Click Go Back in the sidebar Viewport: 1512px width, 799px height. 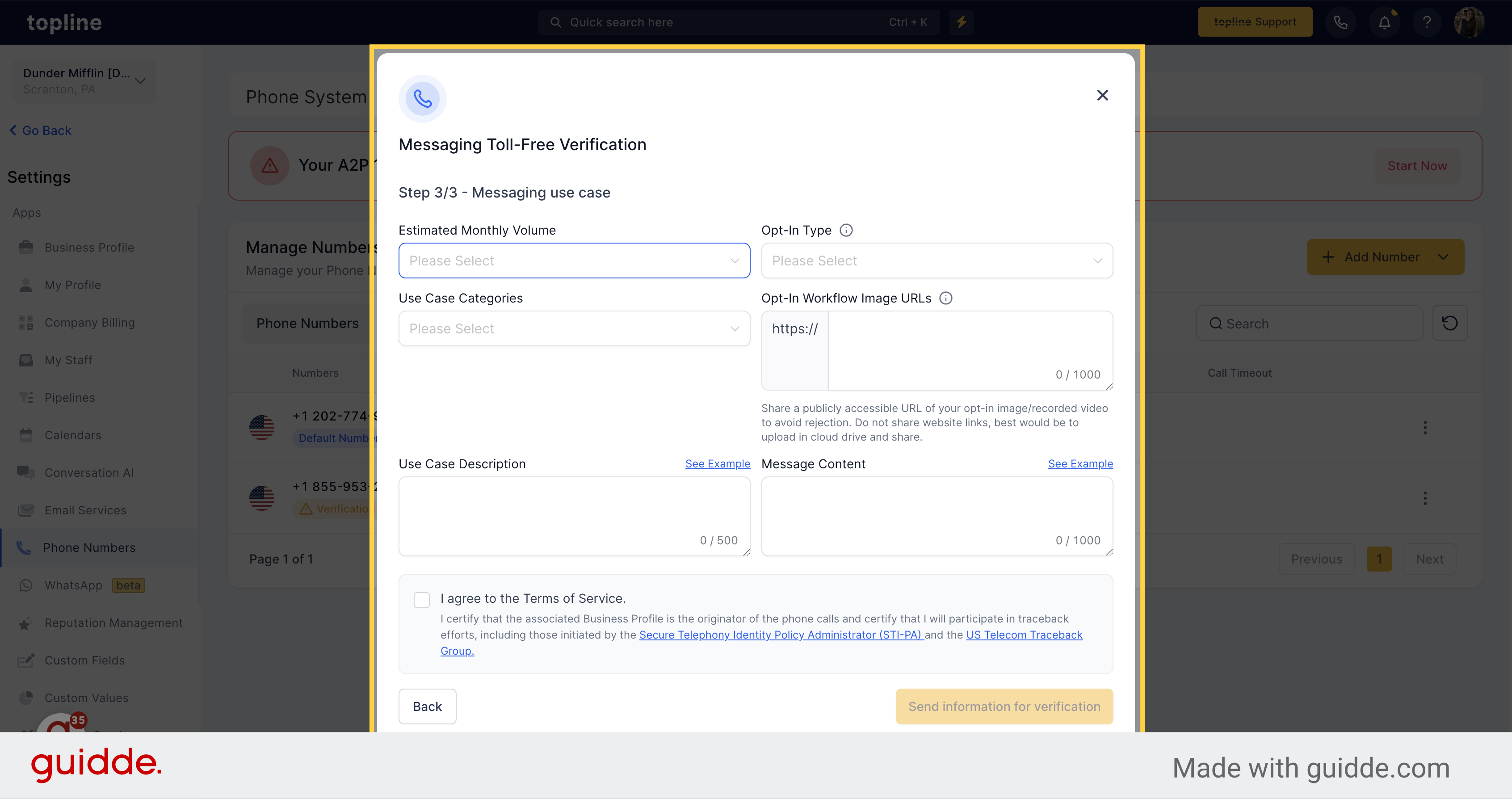point(41,130)
